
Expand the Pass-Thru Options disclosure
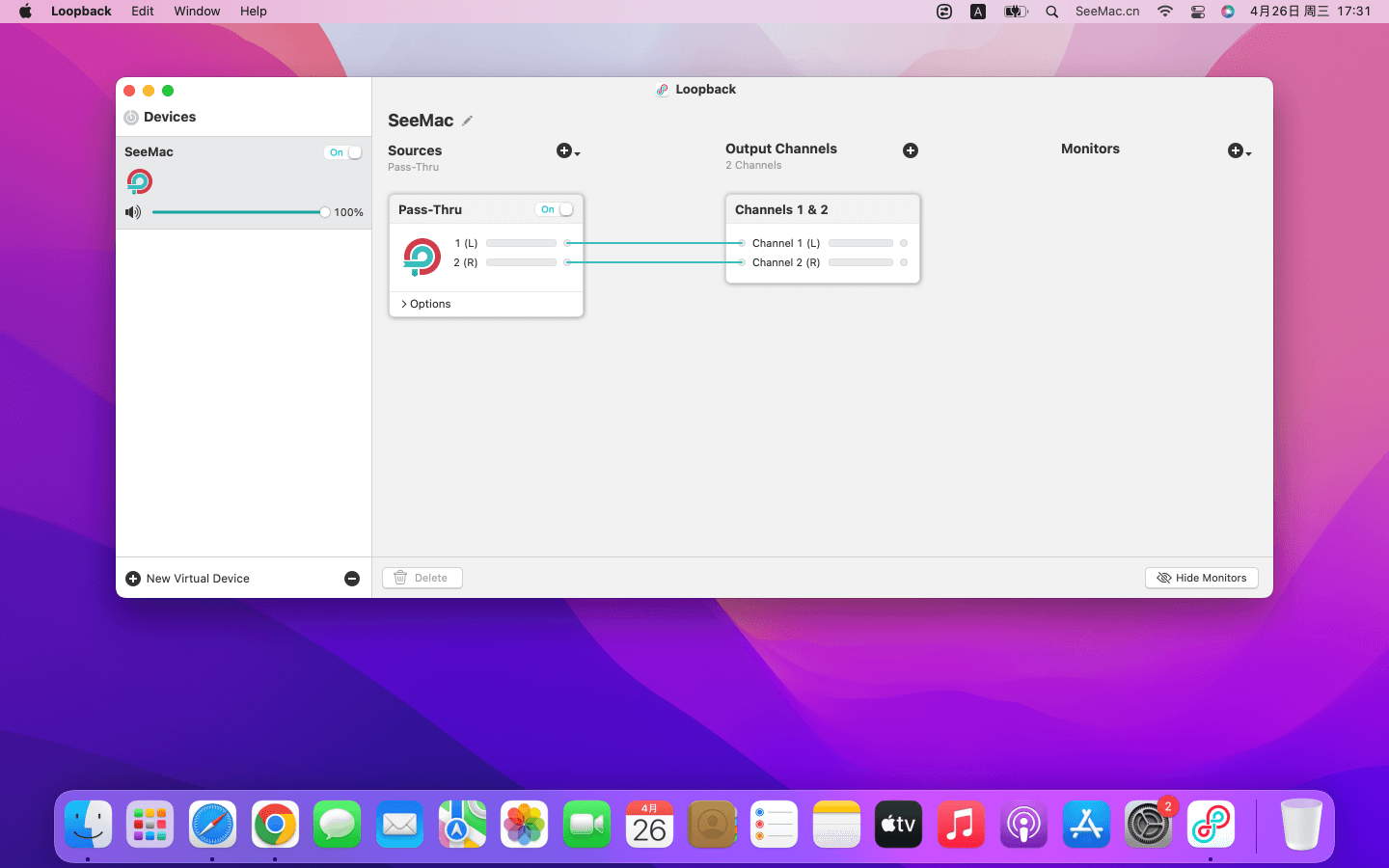(x=425, y=304)
